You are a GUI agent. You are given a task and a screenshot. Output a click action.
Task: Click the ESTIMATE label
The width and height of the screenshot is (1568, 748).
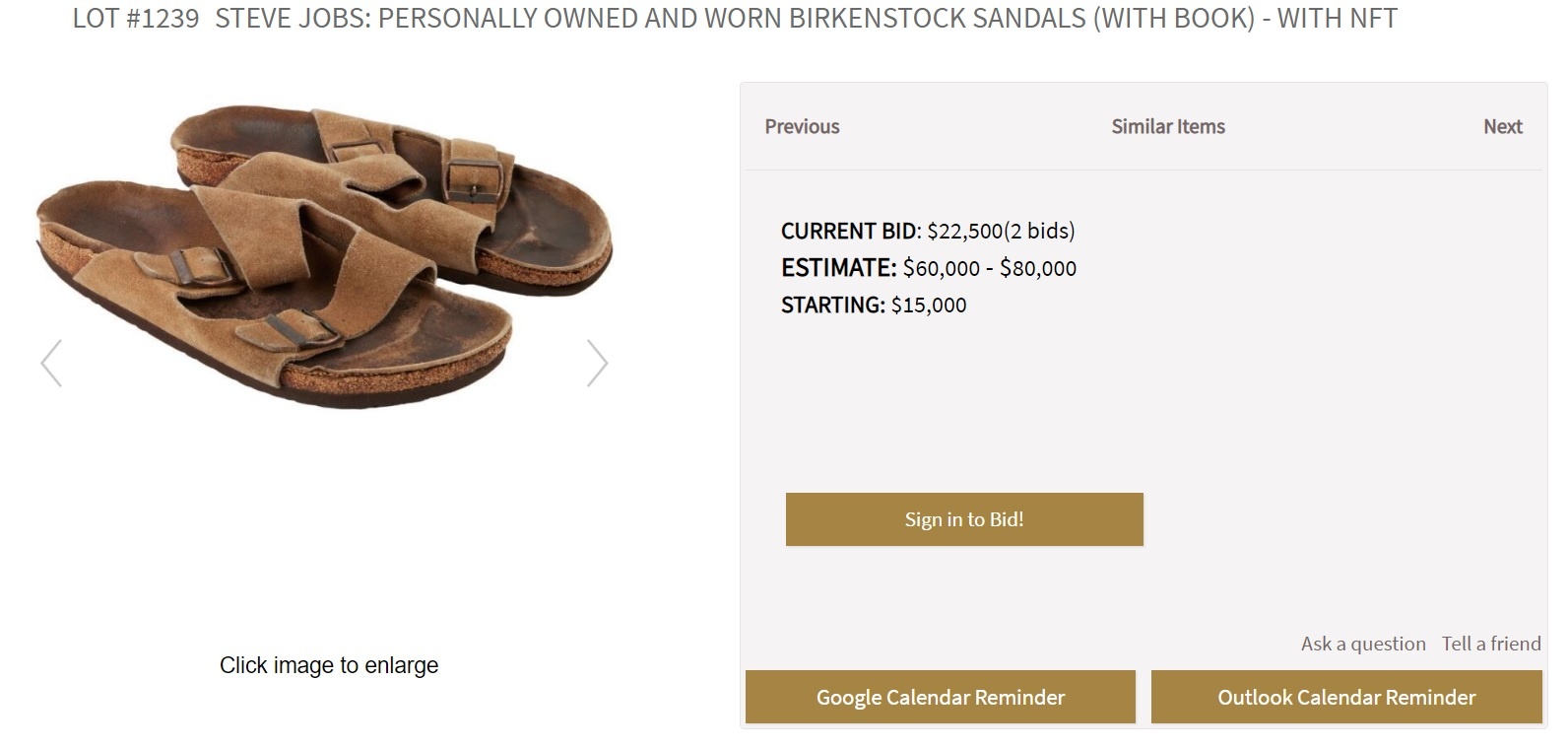coord(837,268)
